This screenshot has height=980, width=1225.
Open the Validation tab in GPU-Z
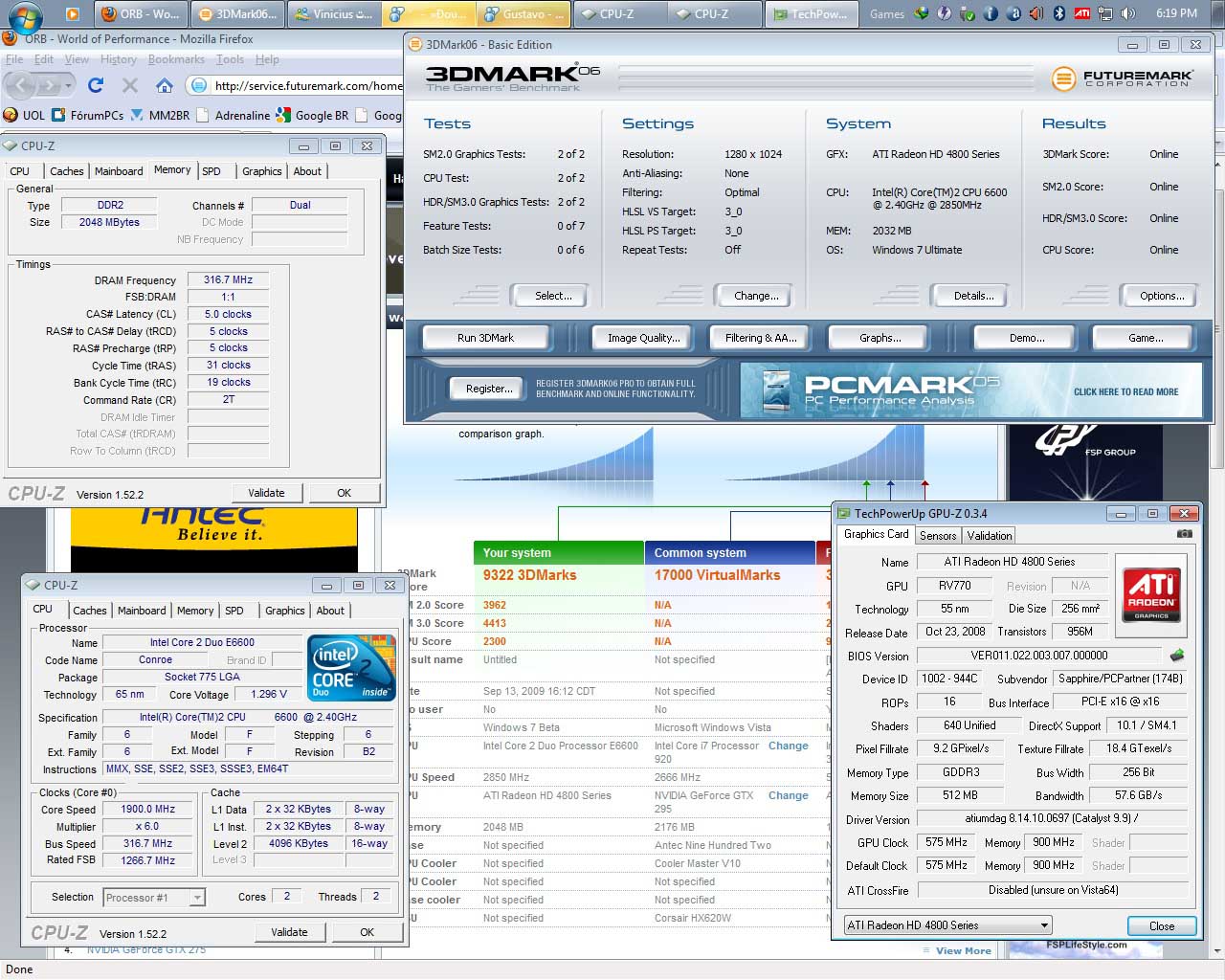(x=989, y=536)
